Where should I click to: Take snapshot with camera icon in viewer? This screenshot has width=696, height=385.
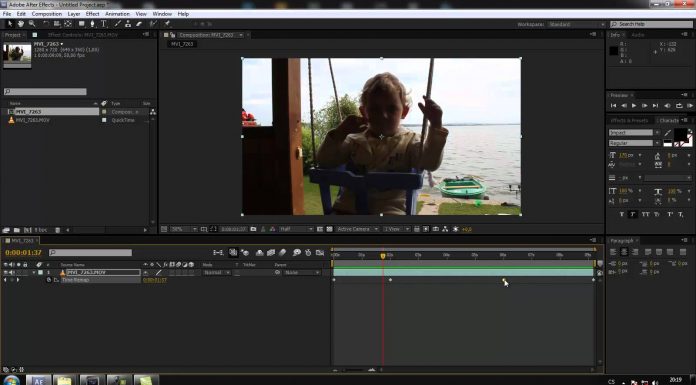click(x=253, y=229)
